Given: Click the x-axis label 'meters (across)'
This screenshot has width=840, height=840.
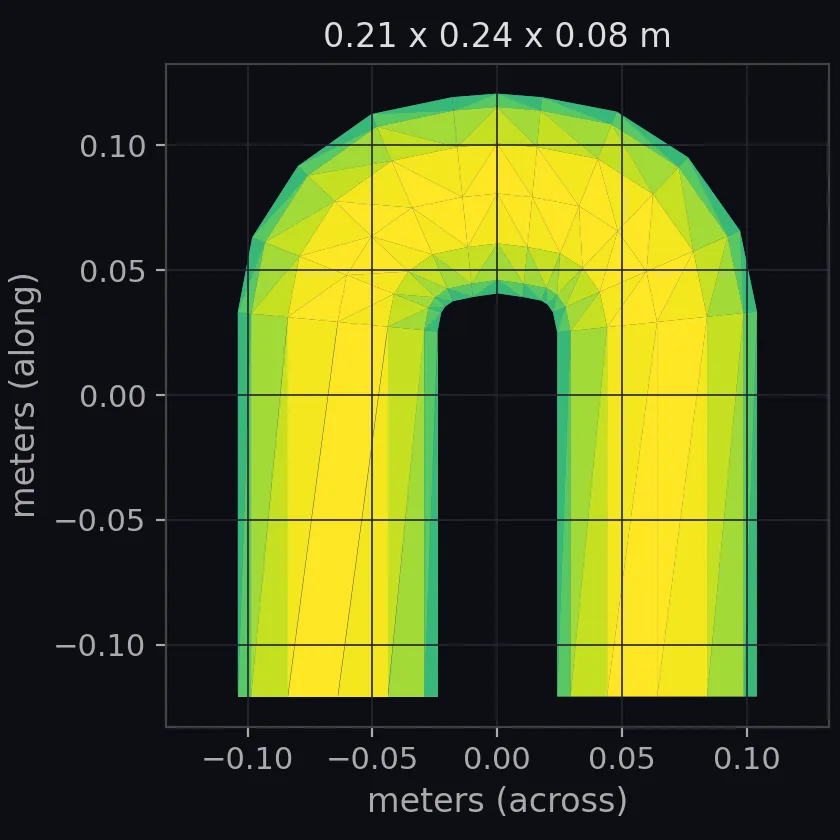Looking at the screenshot, I should (x=497, y=801).
